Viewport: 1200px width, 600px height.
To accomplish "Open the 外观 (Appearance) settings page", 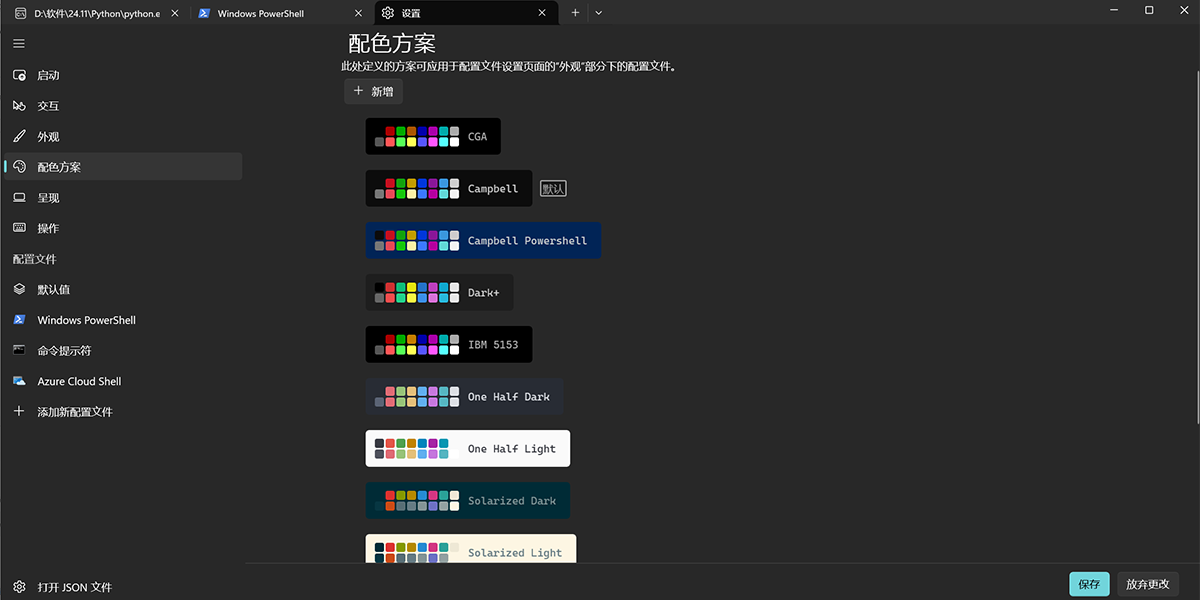I will coord(47,136).
